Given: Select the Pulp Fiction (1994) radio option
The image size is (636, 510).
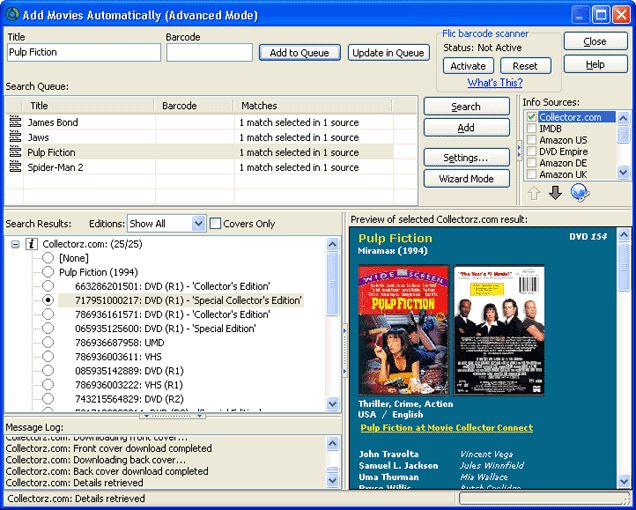Looking at the screenshot, I should click(48, 272).
